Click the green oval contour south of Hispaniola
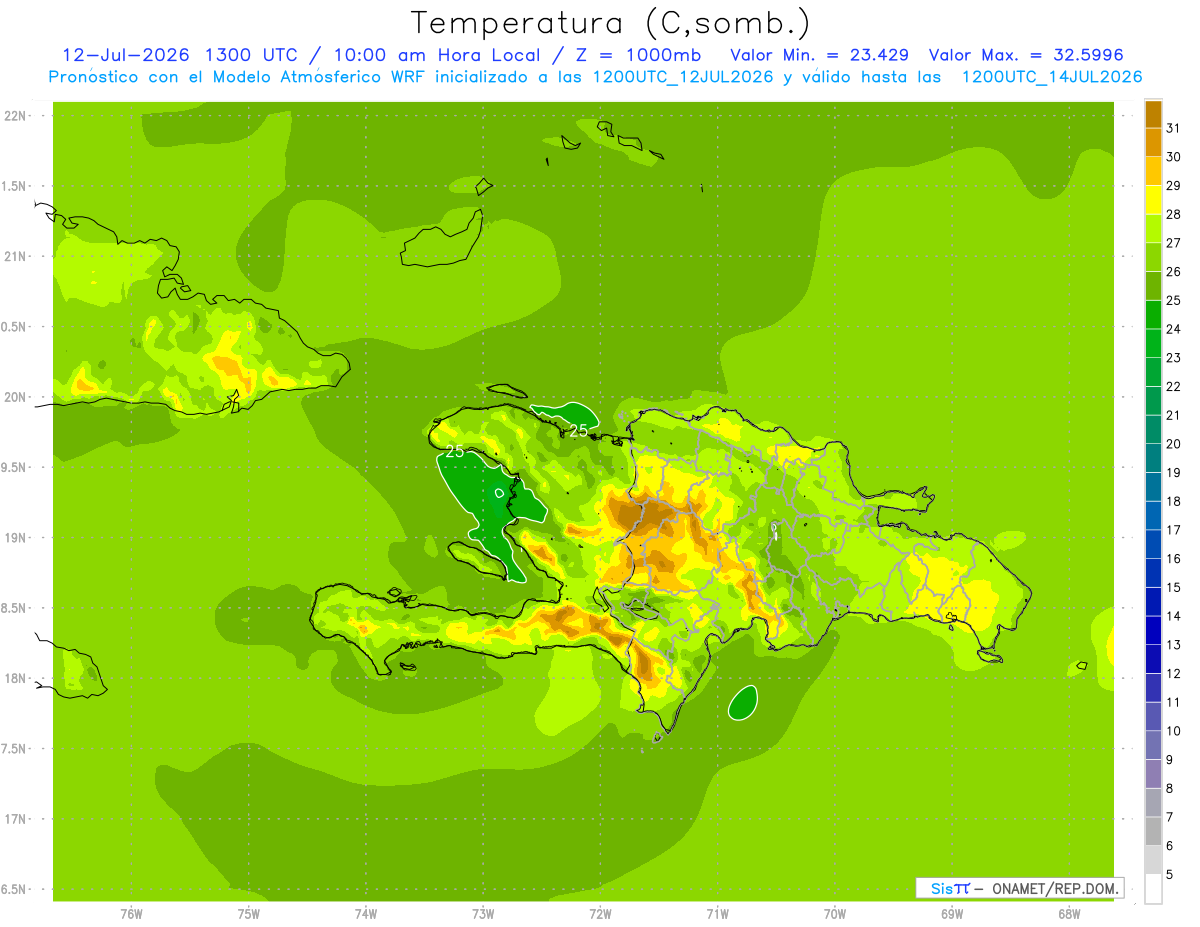This screenshot has width=1200, height=927. [742, 702]
